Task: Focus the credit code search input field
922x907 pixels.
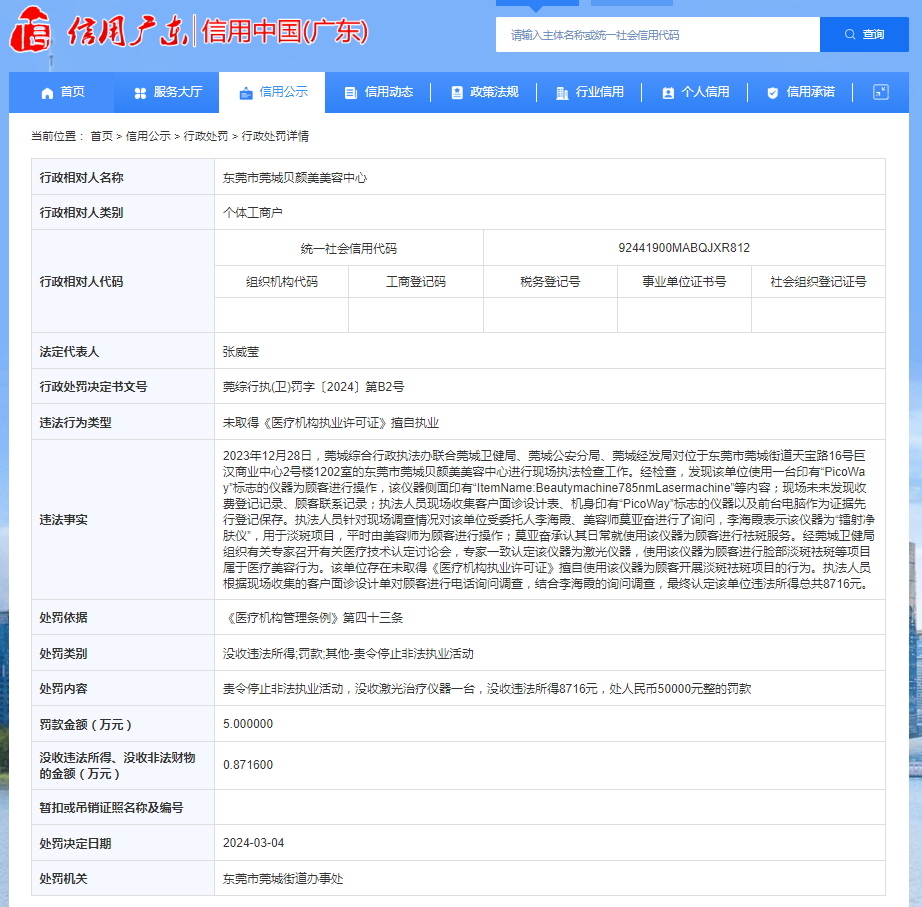Action: (x=657, y=35)
